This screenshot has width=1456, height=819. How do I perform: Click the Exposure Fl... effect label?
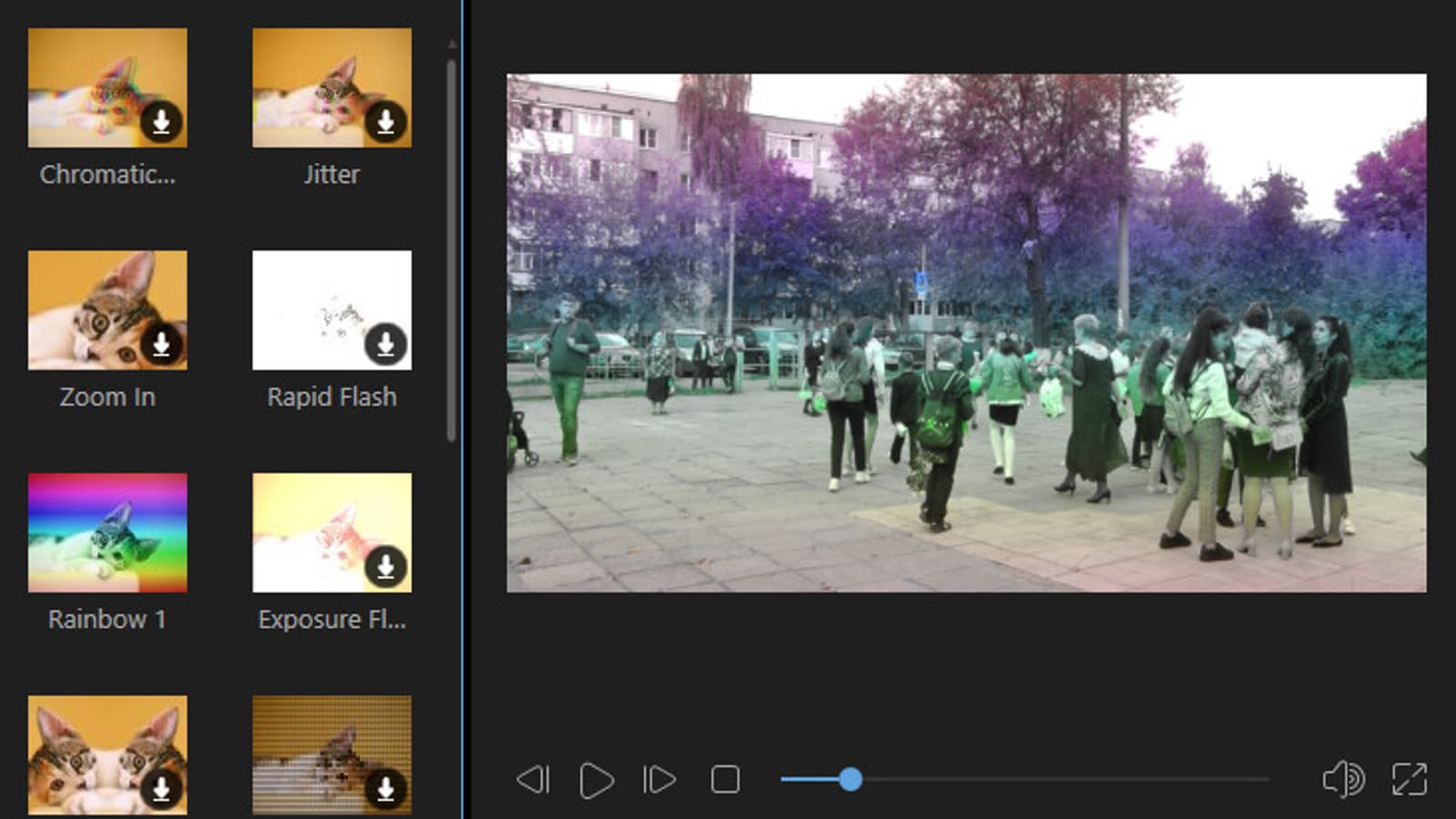tap(332, 619)
